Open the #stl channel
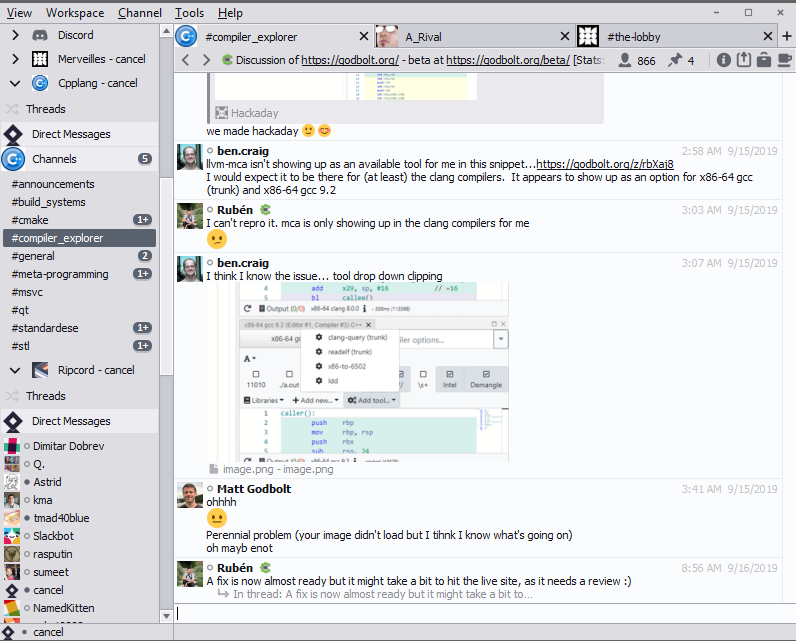Viewport: 796px width, 641px height. coord(80,346)
